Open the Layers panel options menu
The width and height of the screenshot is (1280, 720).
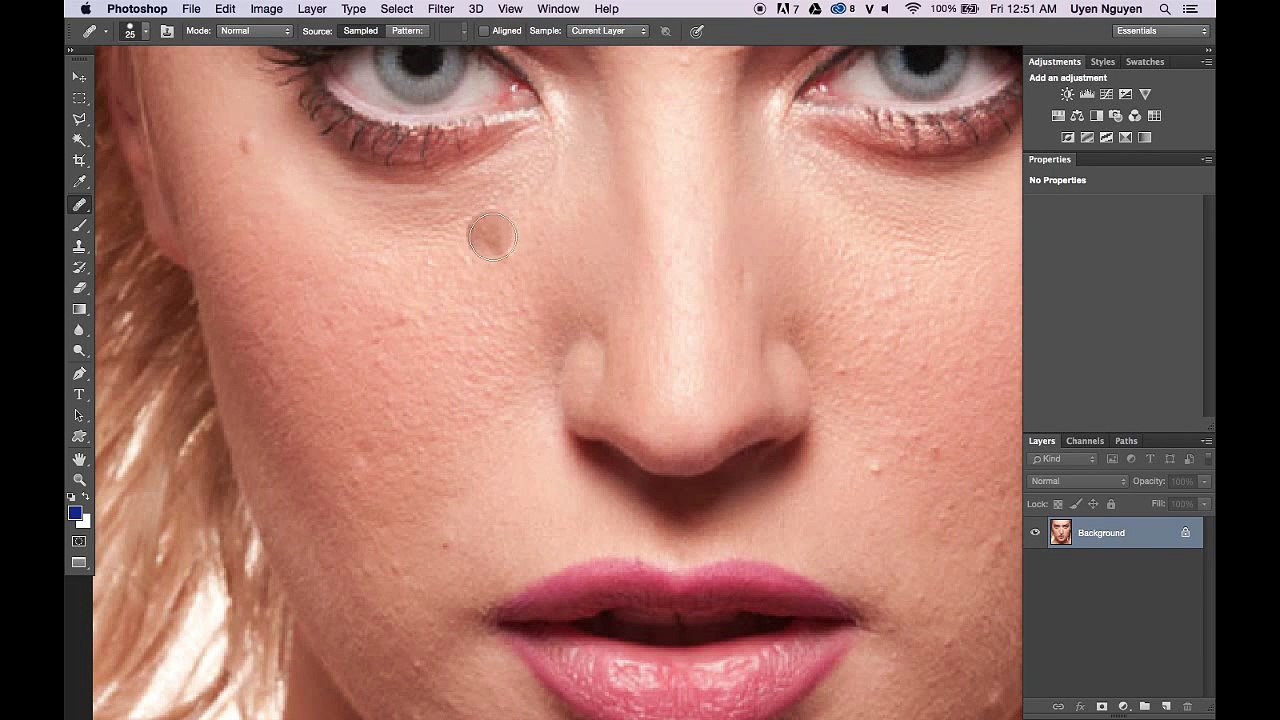(1207, 441)
